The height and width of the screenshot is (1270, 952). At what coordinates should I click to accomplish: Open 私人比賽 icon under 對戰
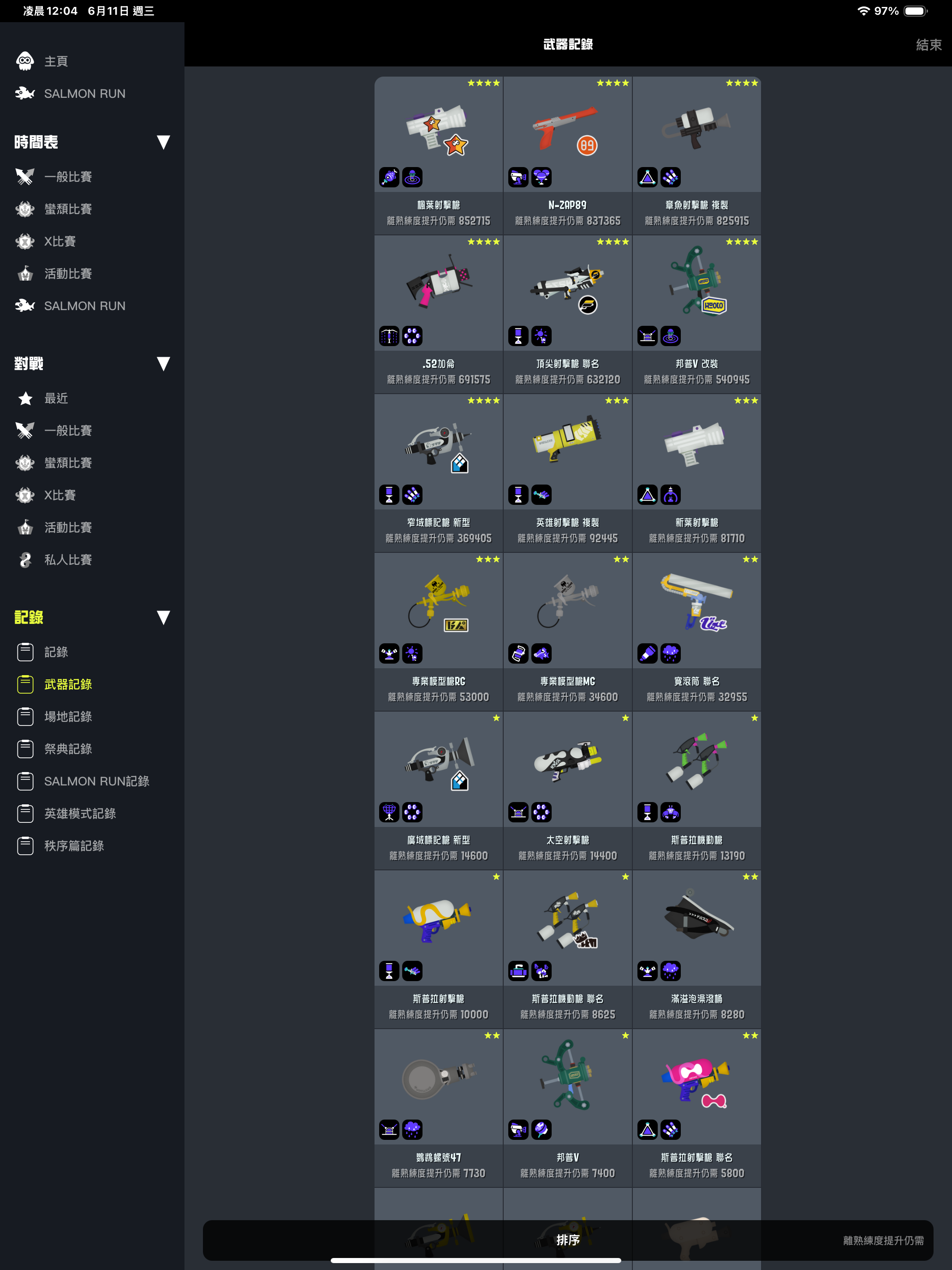click(x=24, y=560)
